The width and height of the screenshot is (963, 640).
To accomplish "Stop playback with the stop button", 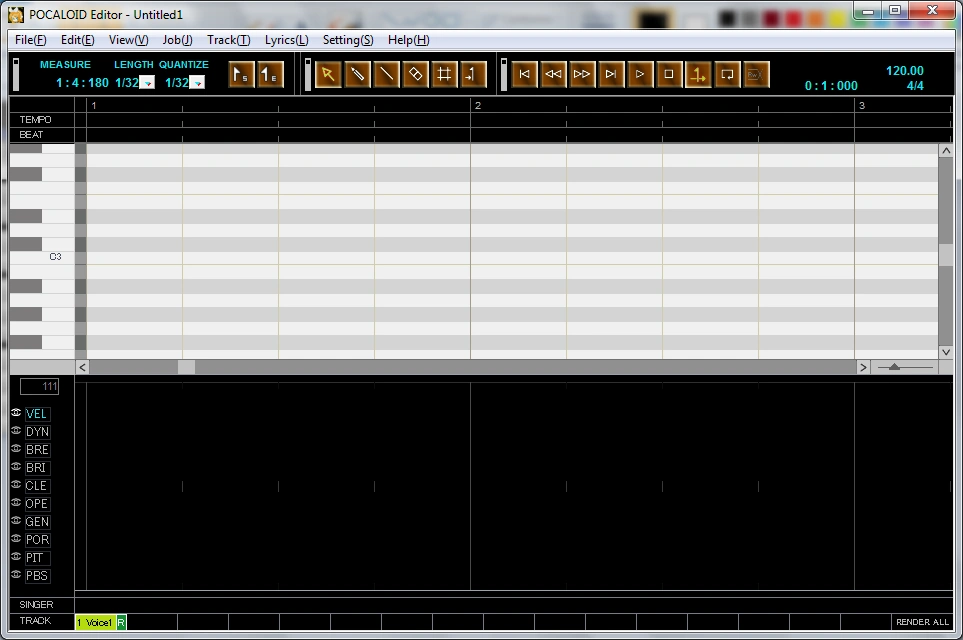I will [669, 75].
